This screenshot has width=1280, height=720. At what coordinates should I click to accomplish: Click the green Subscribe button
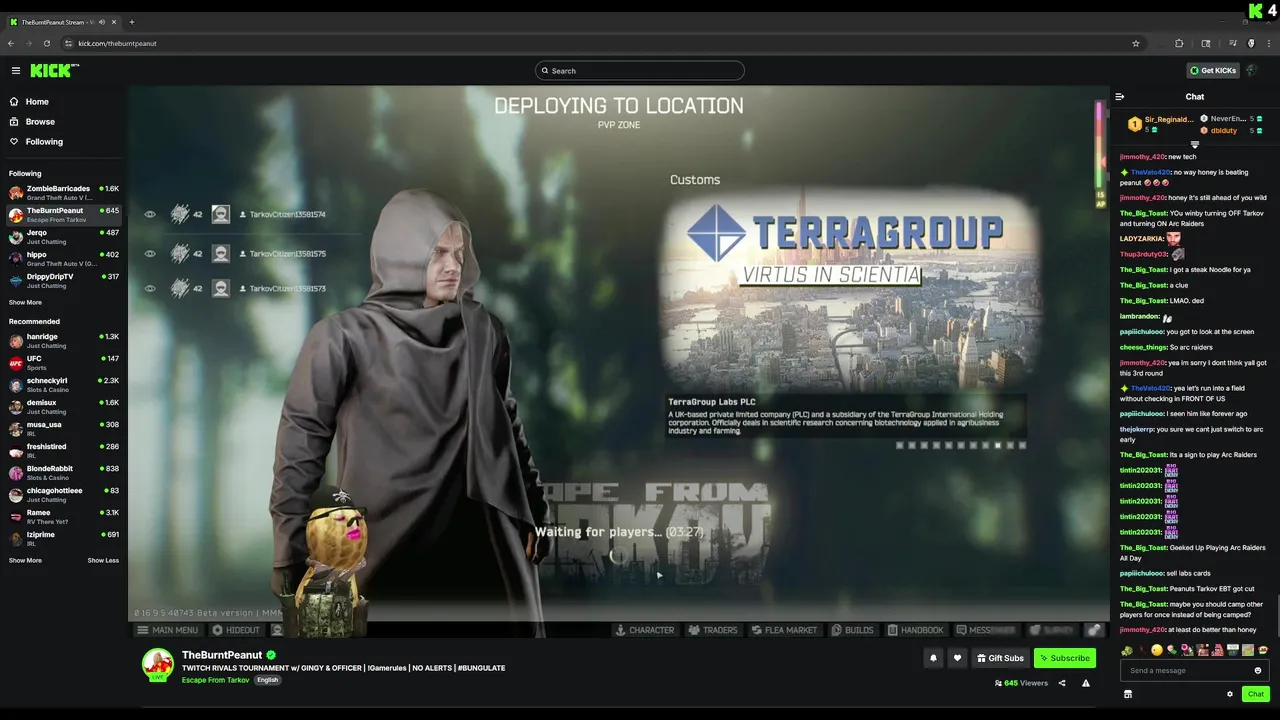[1065, 658]
